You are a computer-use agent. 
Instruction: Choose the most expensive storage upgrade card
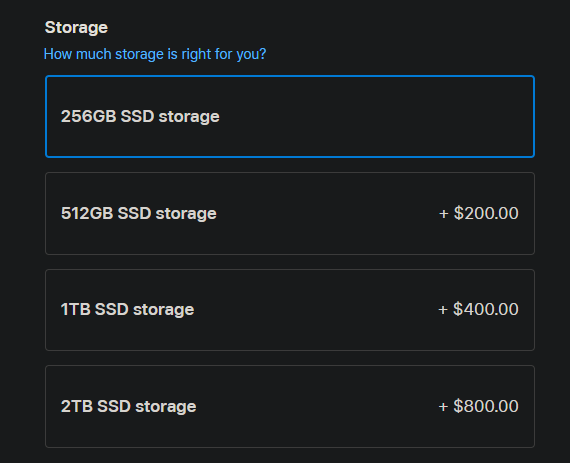pos(290,406)
